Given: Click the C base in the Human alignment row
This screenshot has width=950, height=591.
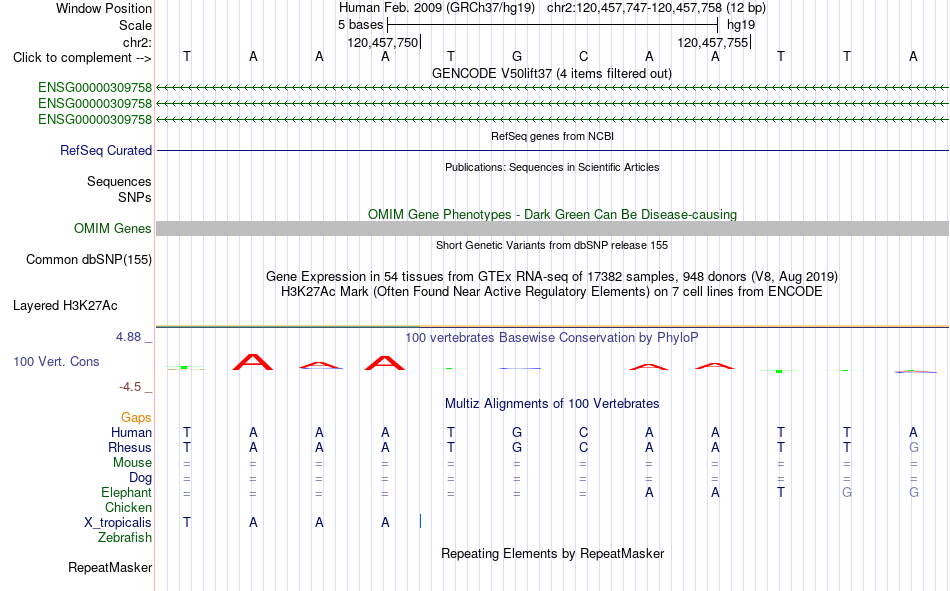Looking at the screenshot, I should tap(583, 432).
